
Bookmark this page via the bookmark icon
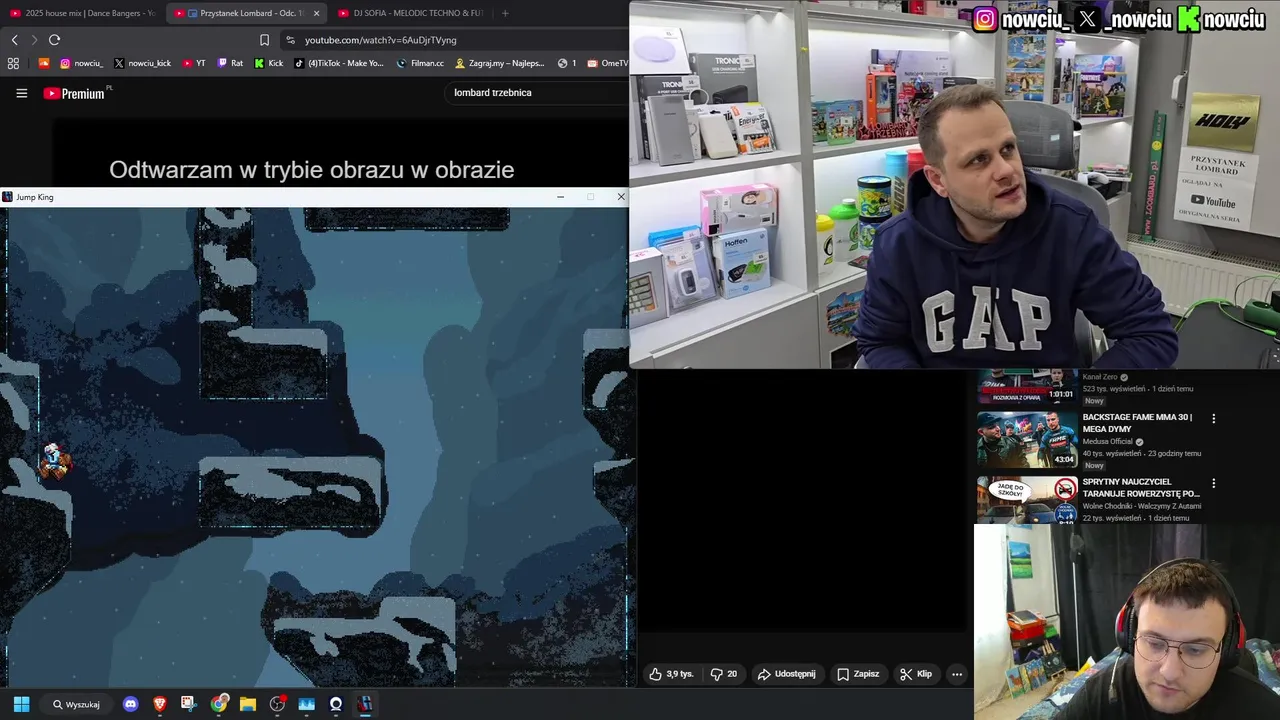pyautogui.click(x=264, y=40)
